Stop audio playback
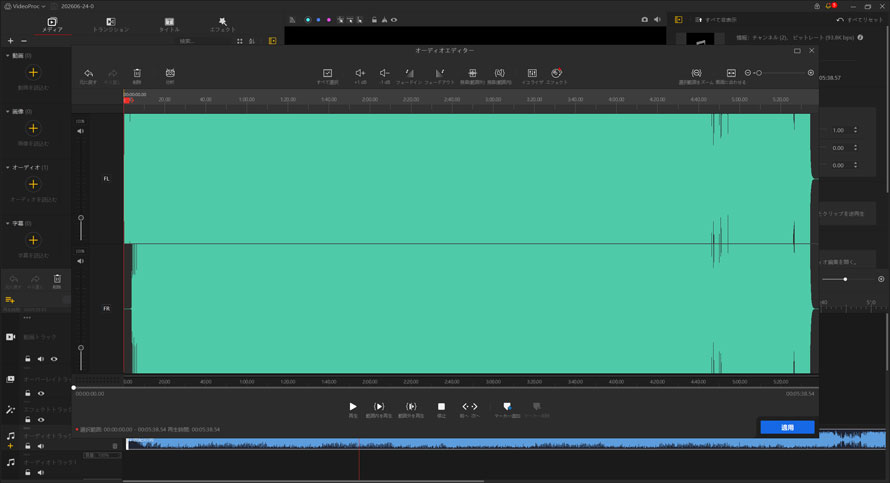The width and height of the screenshot is (890, 483). (x=441, y=406)
